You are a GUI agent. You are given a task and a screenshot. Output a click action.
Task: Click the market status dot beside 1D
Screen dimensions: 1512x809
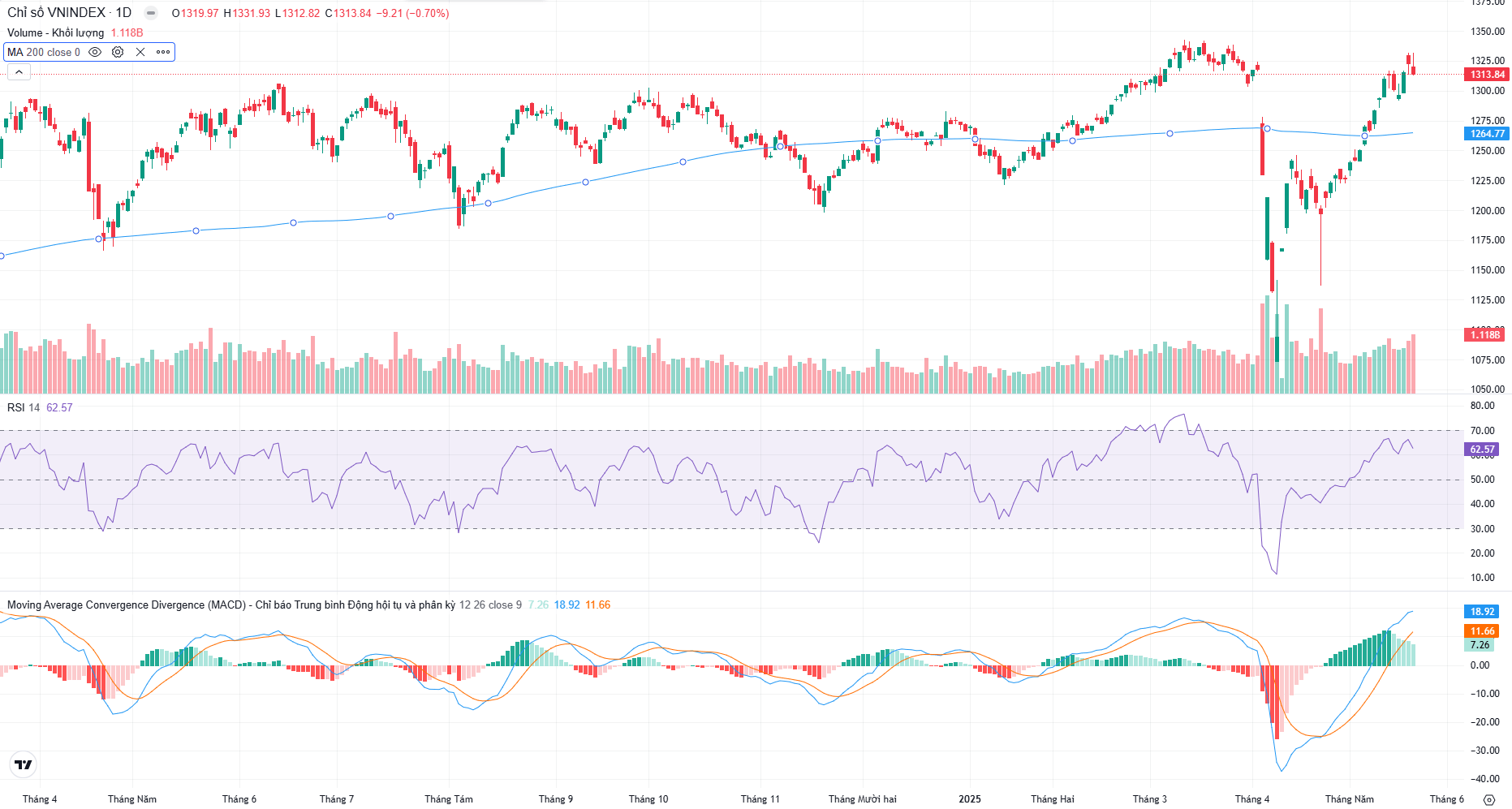[x=150, y=13]
